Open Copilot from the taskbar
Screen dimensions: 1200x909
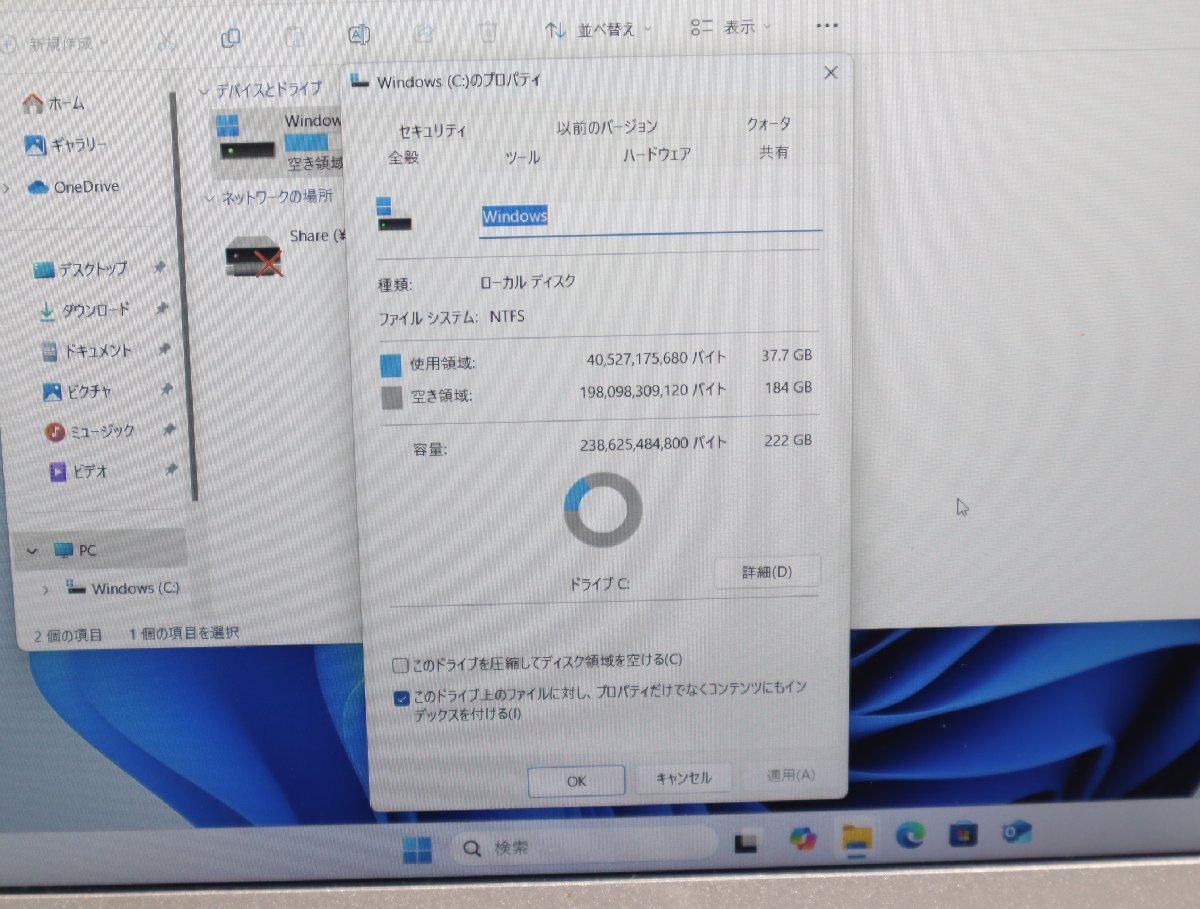802,840
